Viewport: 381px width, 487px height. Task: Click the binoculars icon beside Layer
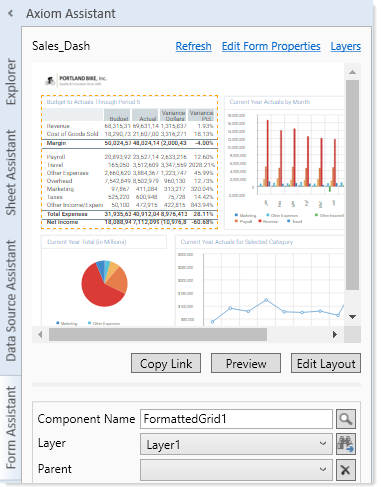346,444
